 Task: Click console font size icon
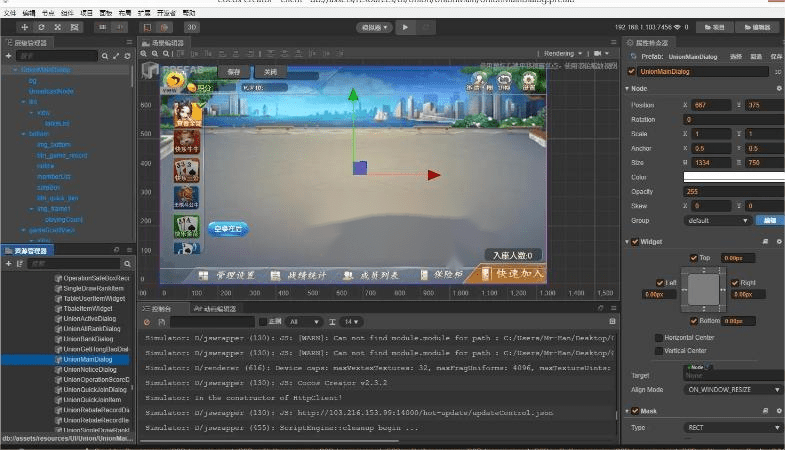click(332, 322)
